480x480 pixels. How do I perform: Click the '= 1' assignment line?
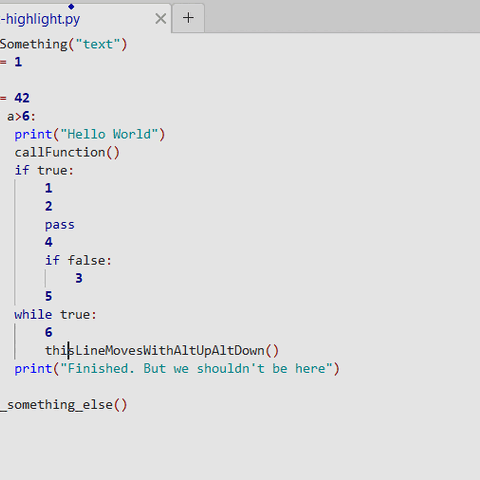[x=11, y=62]
